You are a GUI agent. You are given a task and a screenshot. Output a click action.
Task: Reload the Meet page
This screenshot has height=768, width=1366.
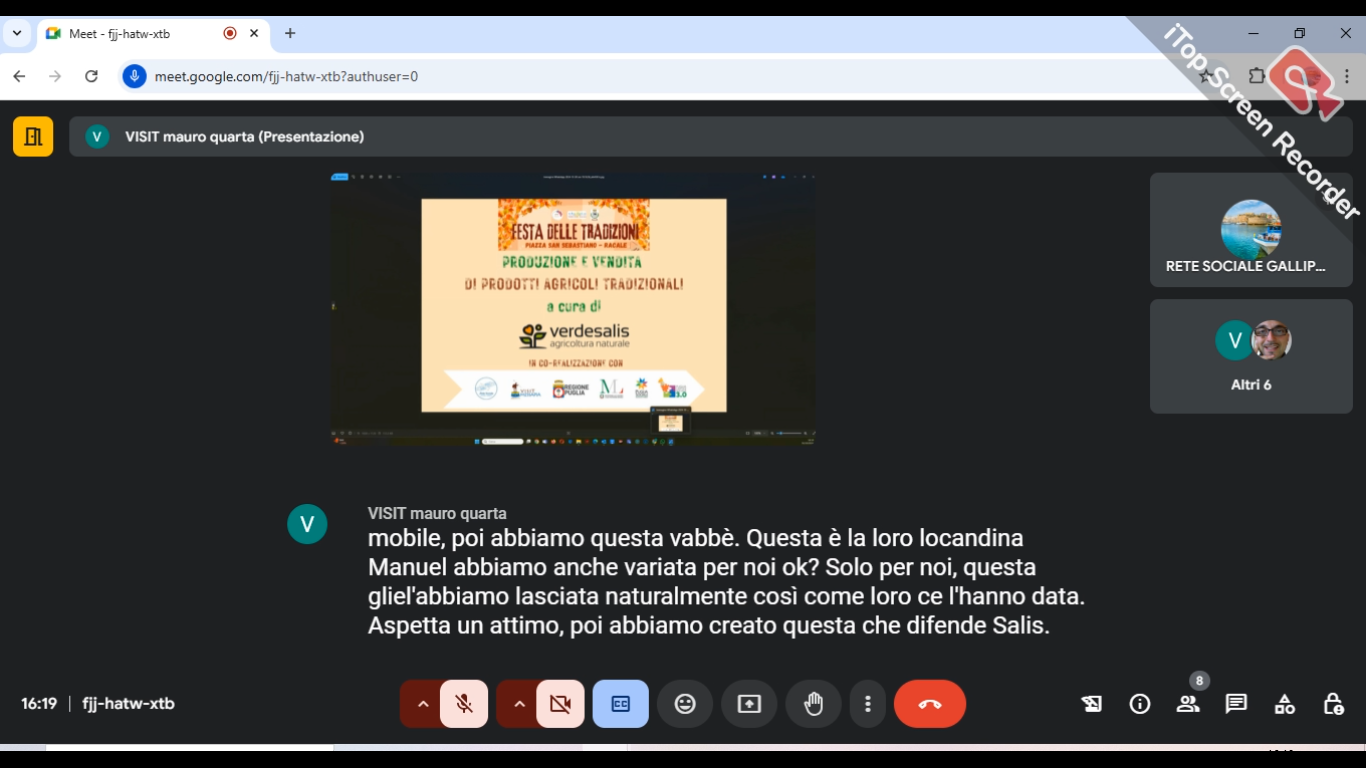[x=91, y=76]
